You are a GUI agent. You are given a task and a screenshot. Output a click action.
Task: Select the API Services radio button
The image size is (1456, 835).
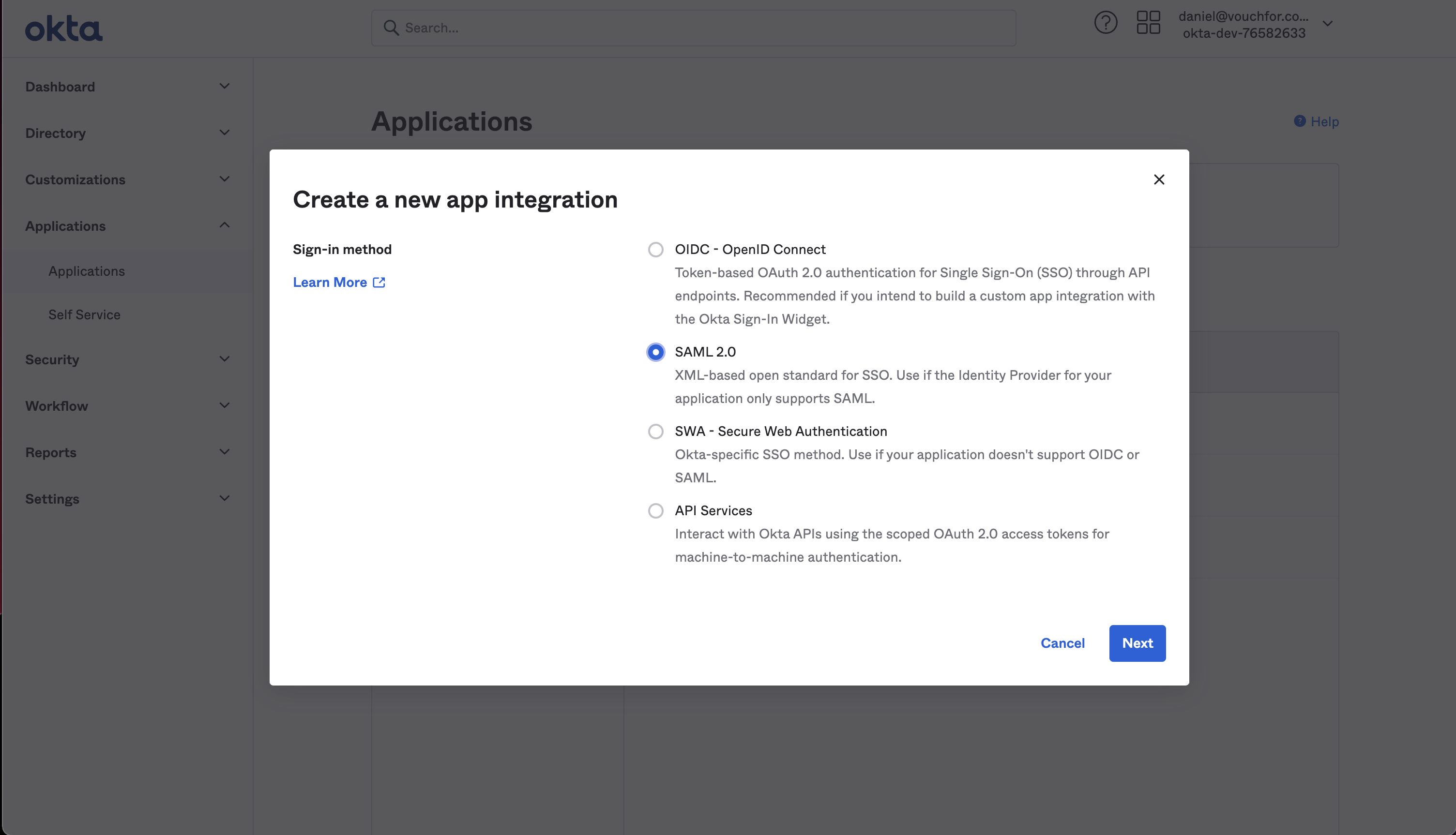(x=656, y=510)
